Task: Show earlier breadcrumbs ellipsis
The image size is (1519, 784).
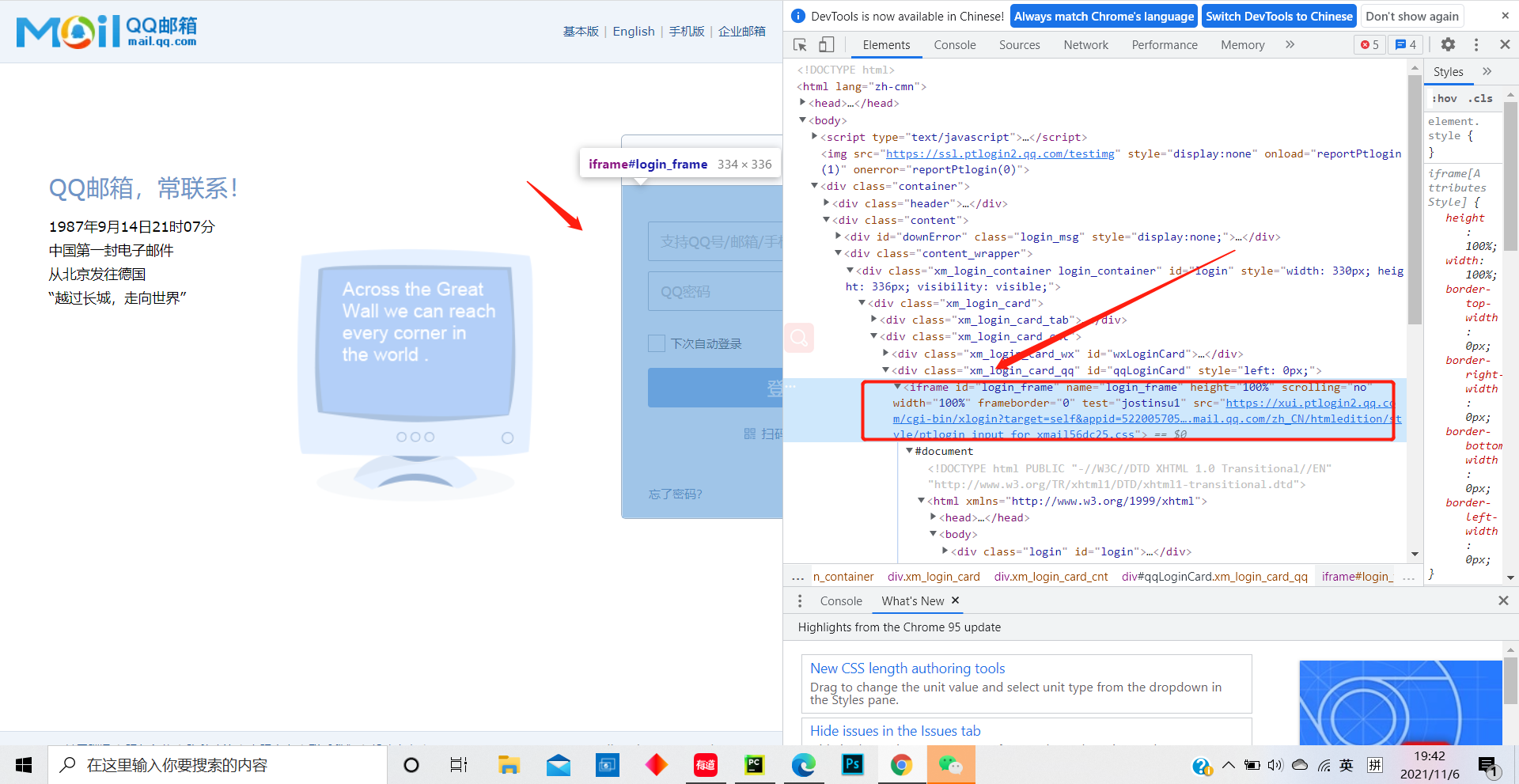Action: click(x=797, y=577)
